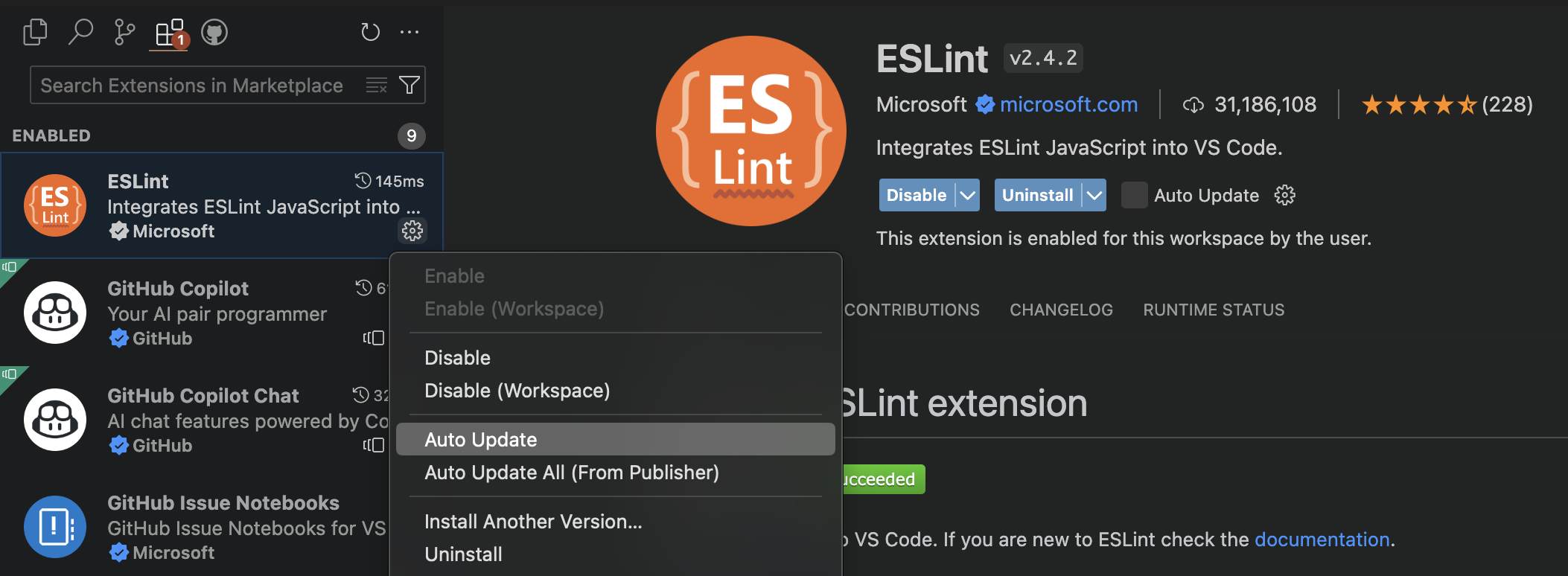Click the filter extensions funnel icon
The width and height of the screenshot is (1568, 576).
point(409,86)
